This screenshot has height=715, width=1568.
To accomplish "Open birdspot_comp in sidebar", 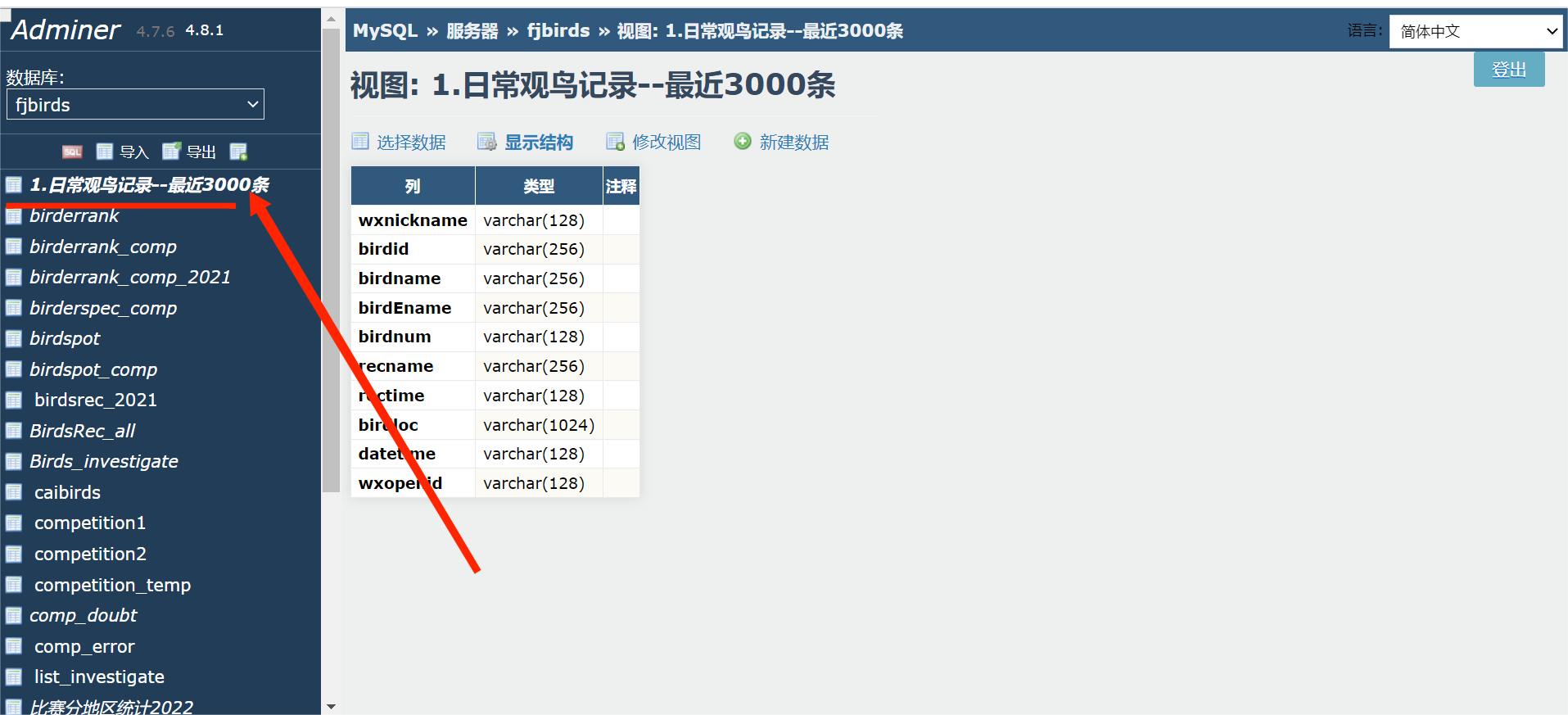I will point(93,369).
